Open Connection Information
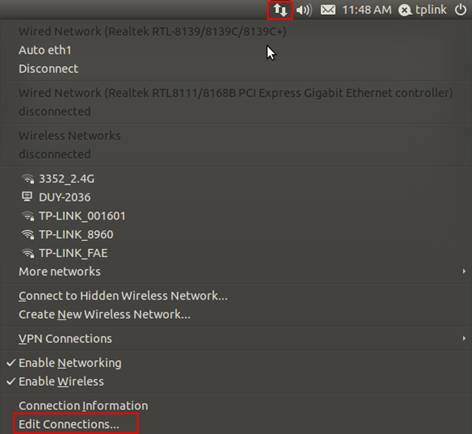The image size is (472, 434). click(83, 406)
